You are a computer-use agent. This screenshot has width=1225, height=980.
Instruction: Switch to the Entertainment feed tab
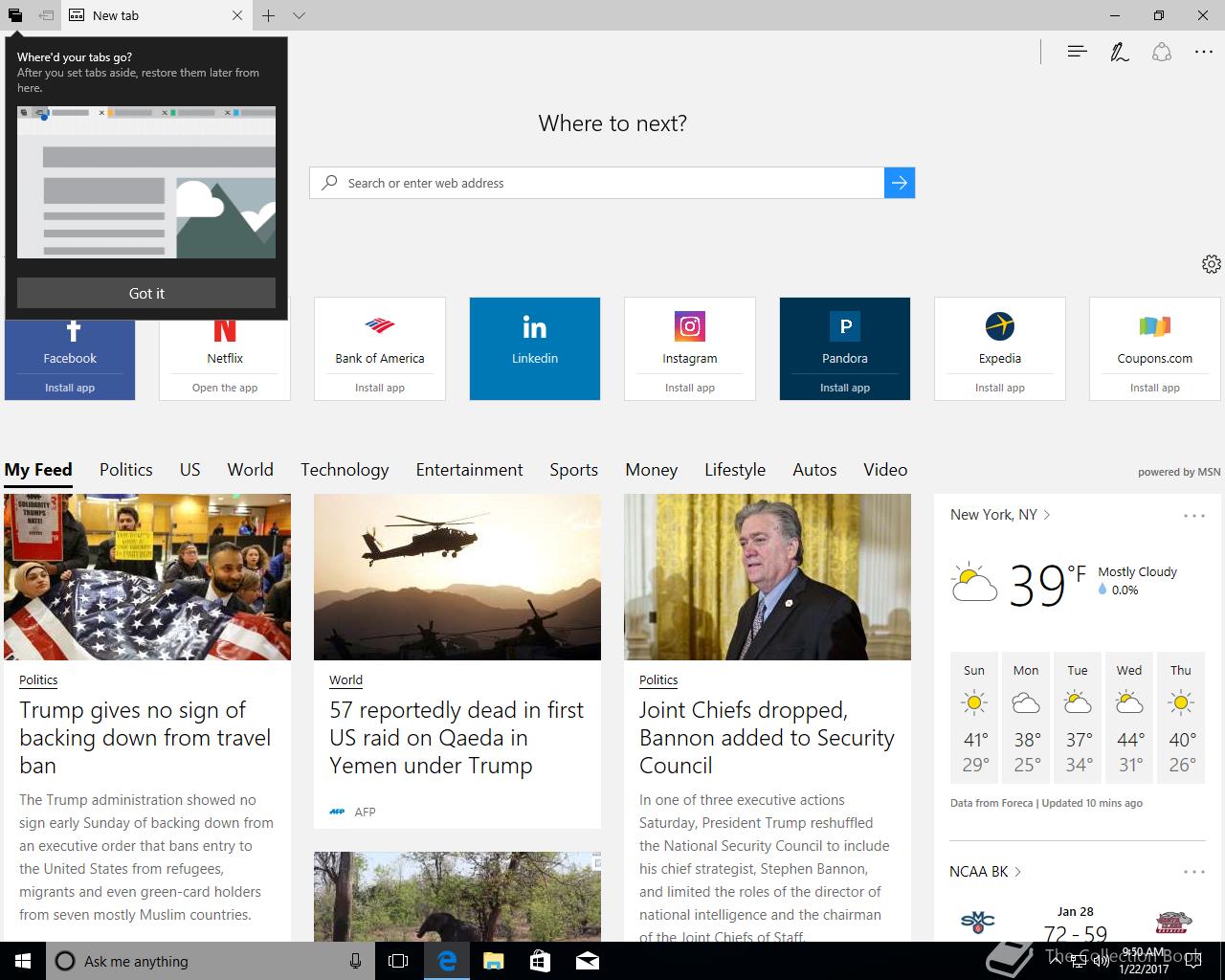point(469,470)
